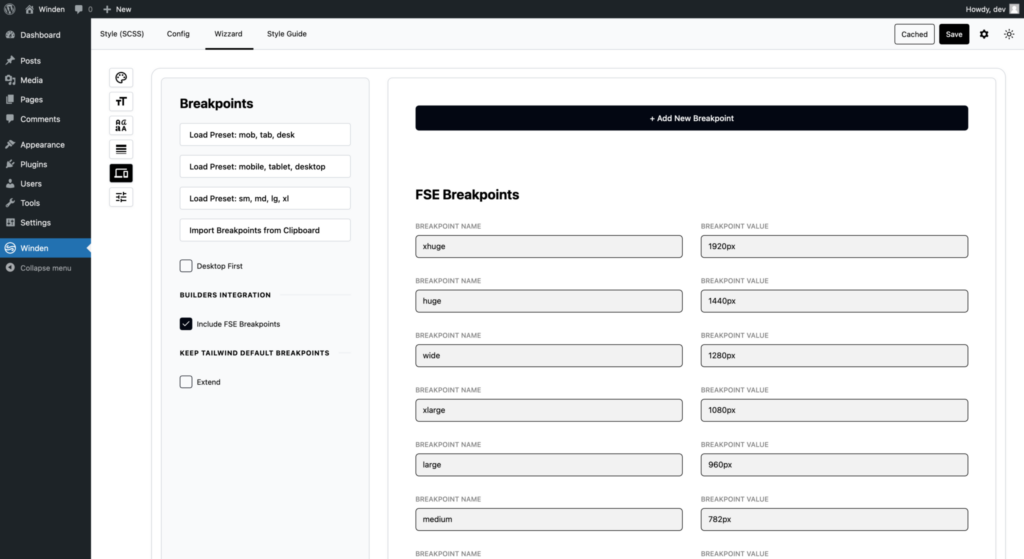Switch to the Style (SCSS) tab
This screenshot has width=1024, height=559.
122,34
